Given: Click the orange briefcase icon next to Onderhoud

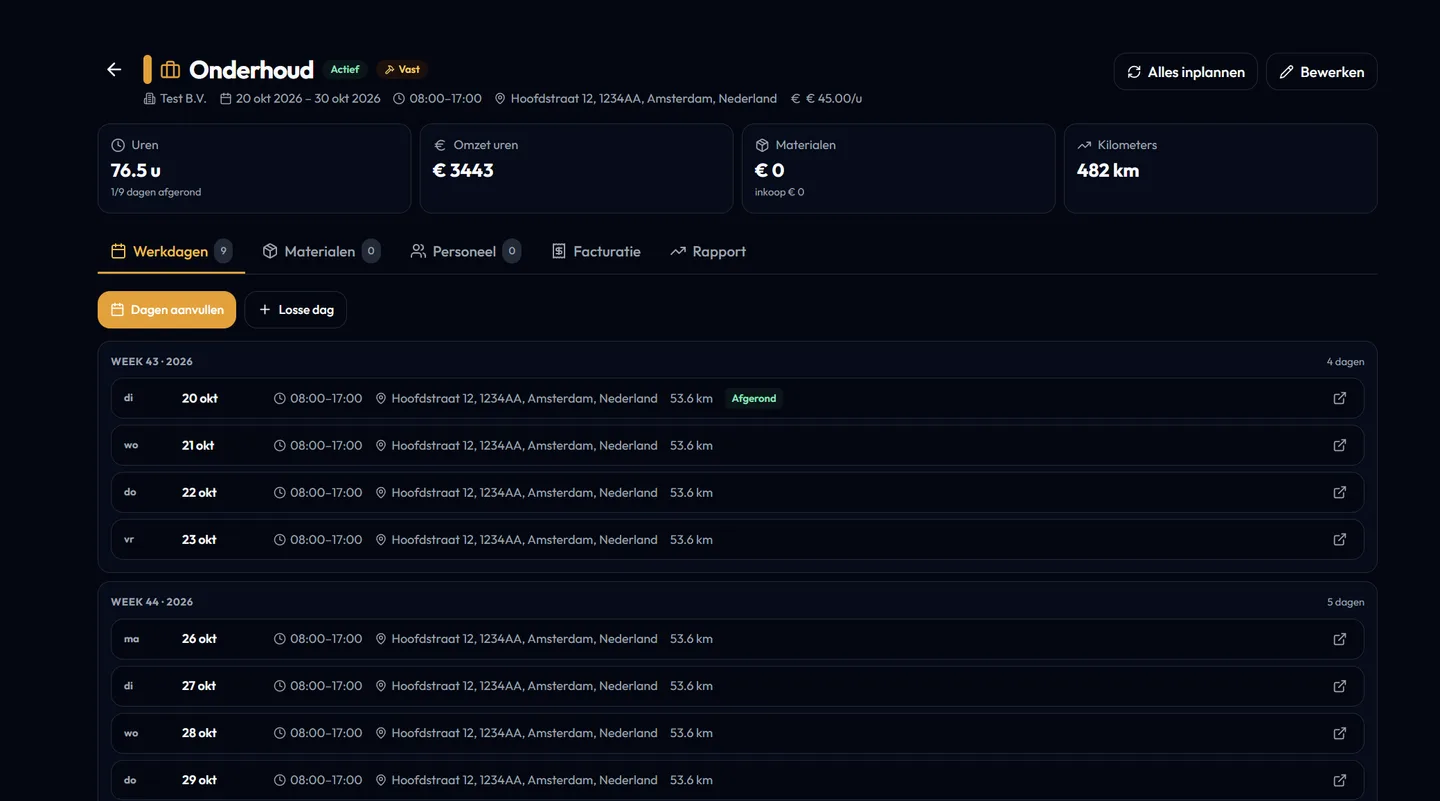Looking at the screenshot, I should click(170, 70).
